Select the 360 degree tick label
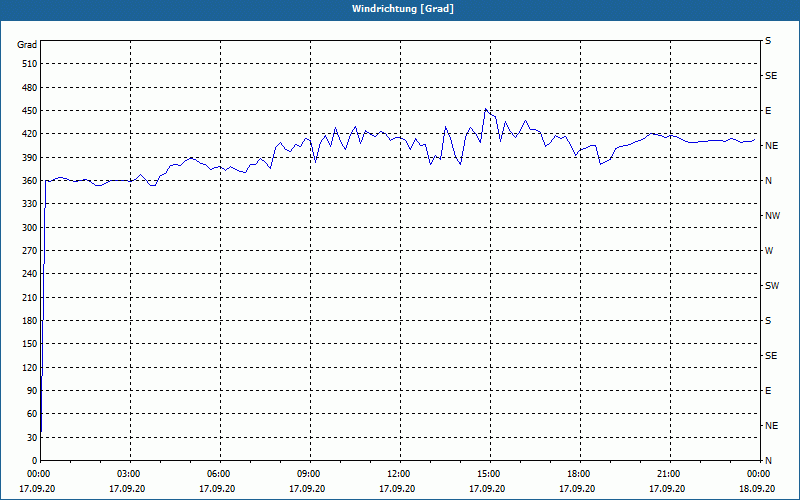Viewport: 800px width, 500px height. 30,181
